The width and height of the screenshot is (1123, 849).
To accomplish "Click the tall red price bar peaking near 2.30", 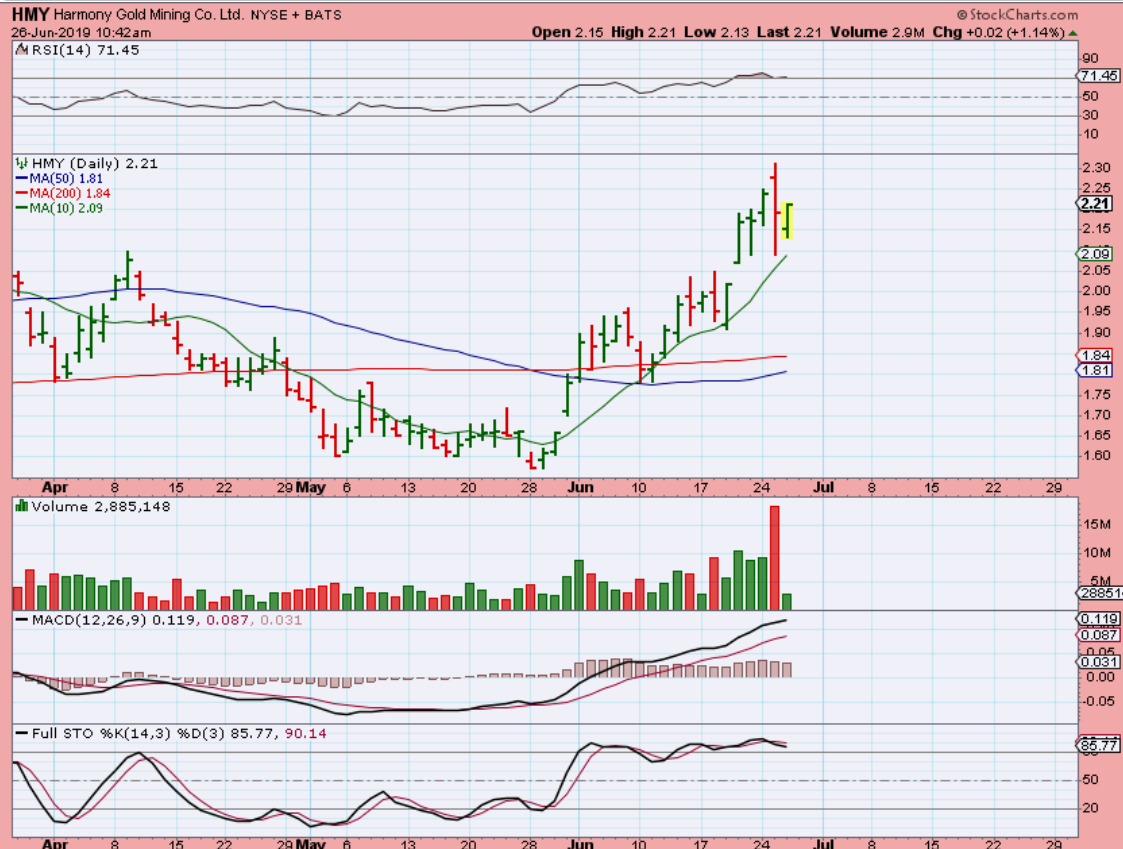I will 776,209.
